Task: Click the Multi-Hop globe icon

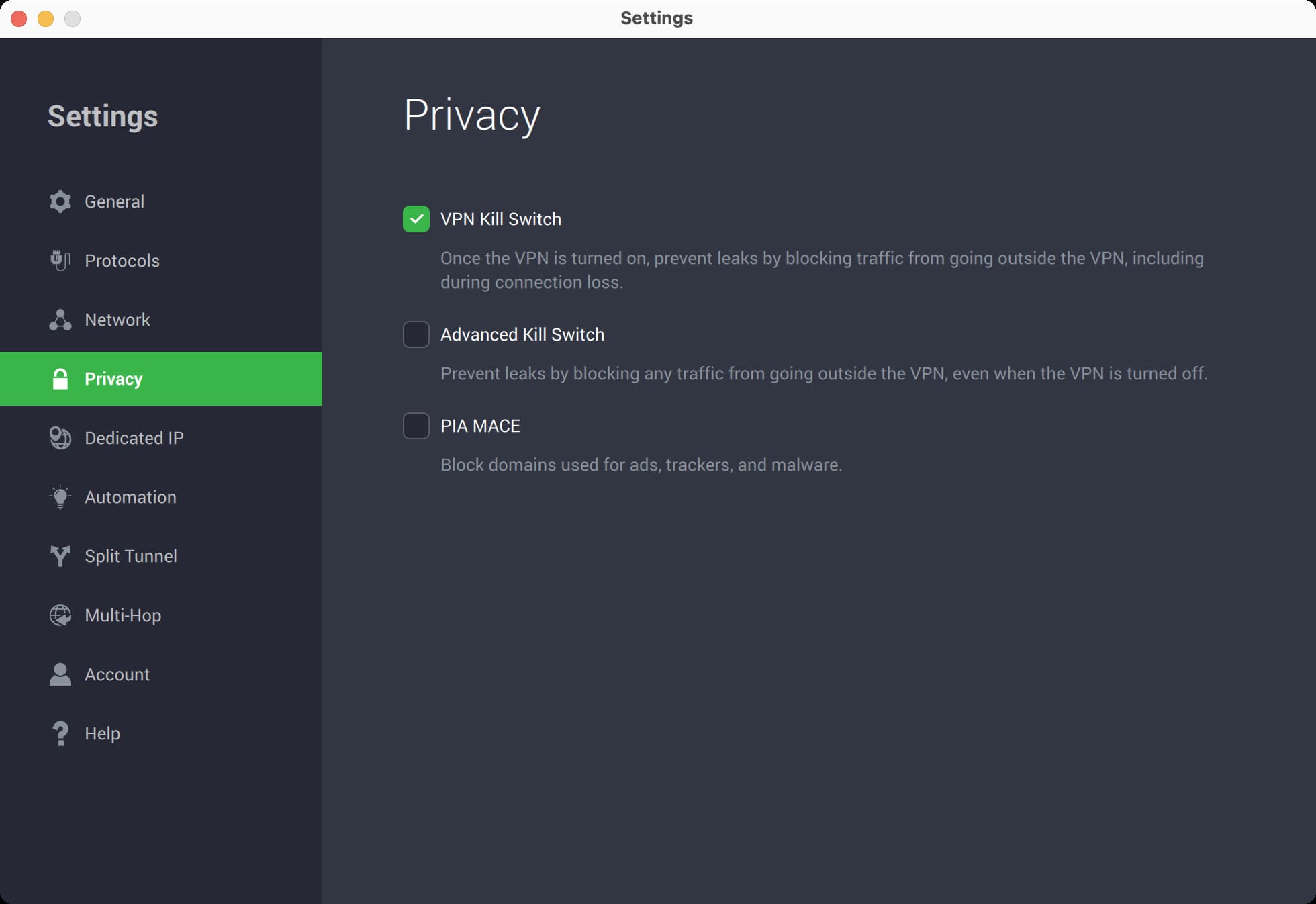Action: pyautogui.click(x=60, y=615)
